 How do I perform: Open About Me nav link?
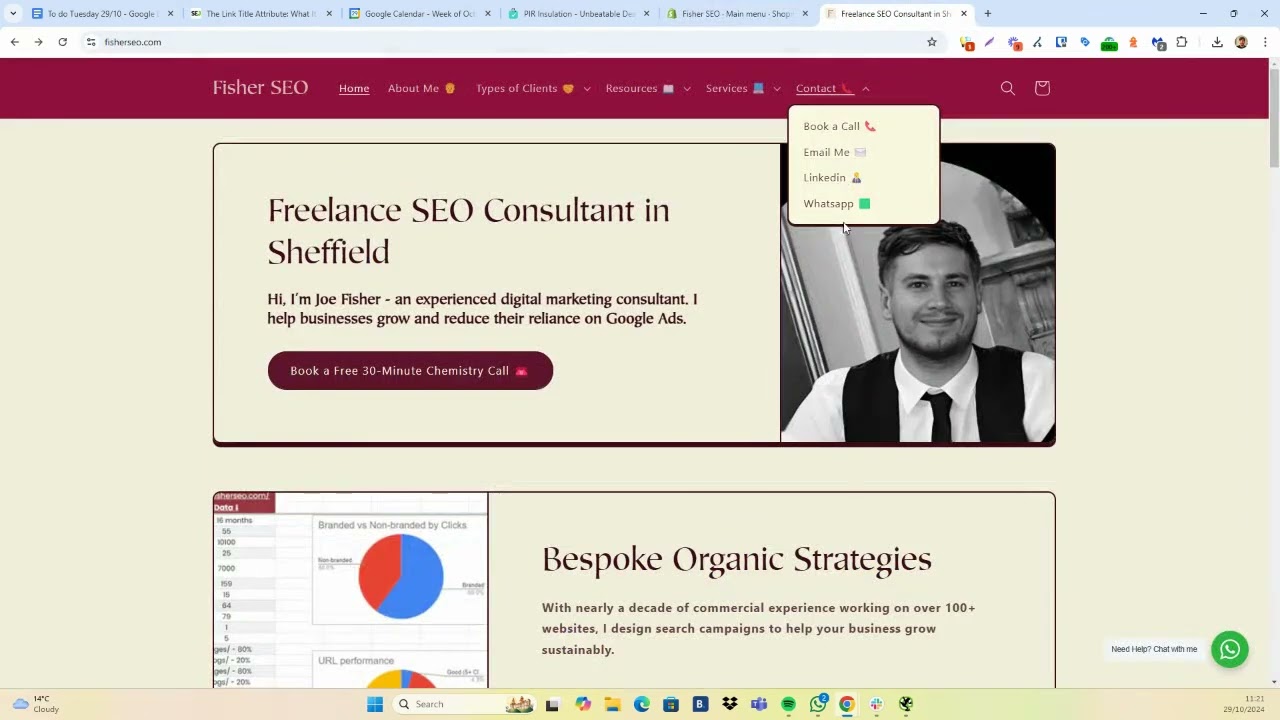pyautogui.click(x=422, y=88)
